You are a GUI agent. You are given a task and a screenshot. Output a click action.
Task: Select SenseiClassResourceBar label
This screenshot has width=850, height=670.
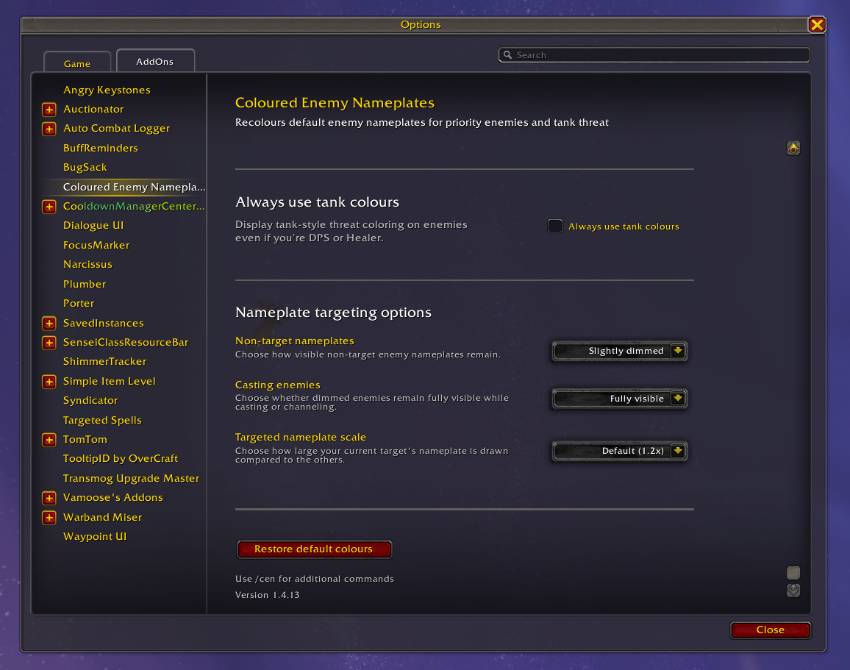pyautogui.click(x=126, y=343)
